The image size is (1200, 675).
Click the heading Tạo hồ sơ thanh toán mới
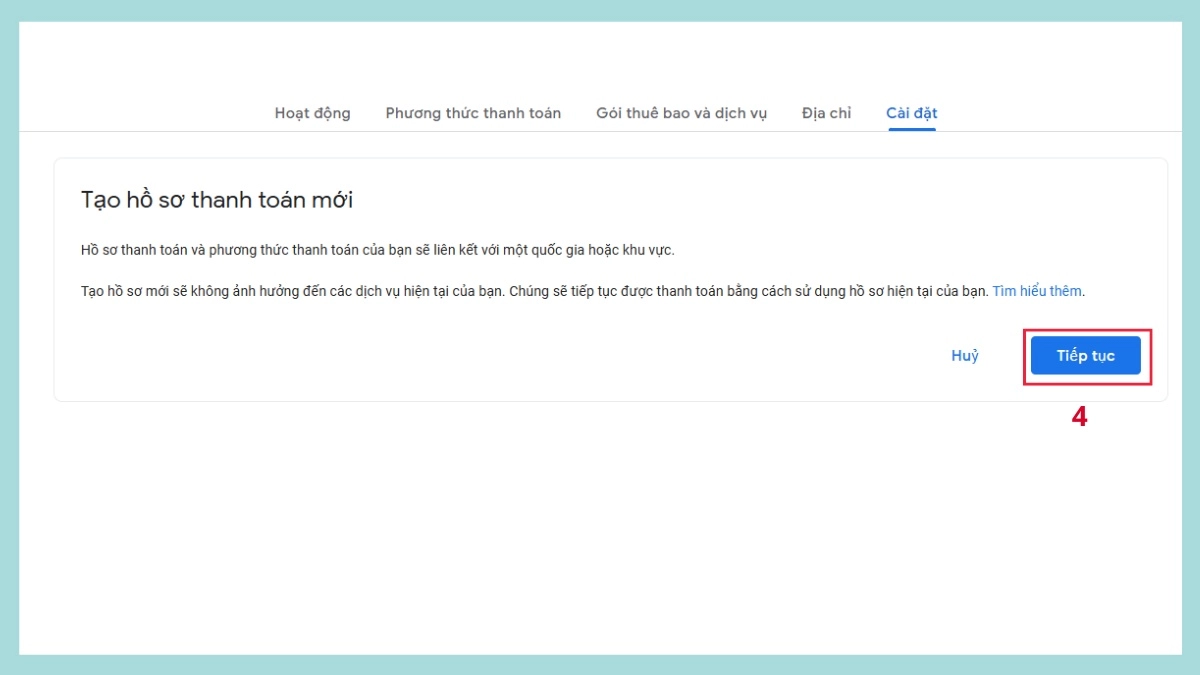click(x=217, y=200)
